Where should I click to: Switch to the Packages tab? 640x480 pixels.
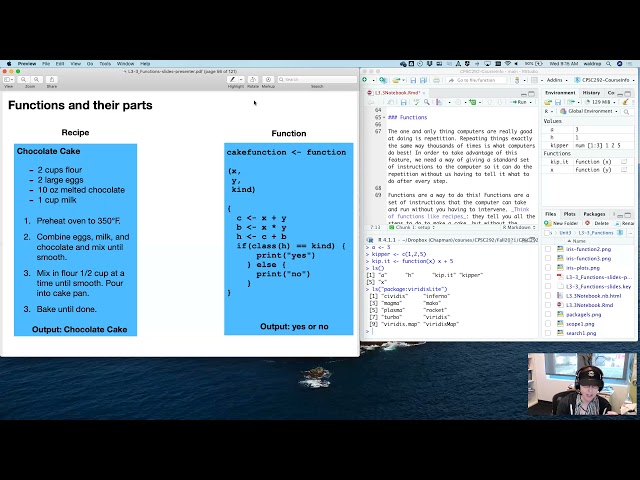[x=594, y=214]
